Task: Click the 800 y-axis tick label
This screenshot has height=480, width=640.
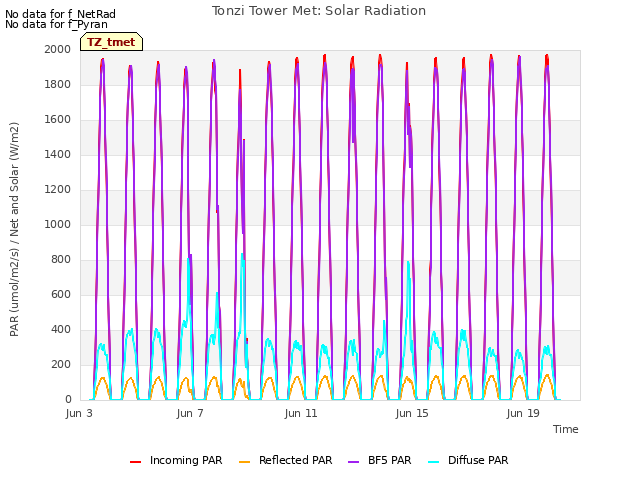Action: (61, 260)
